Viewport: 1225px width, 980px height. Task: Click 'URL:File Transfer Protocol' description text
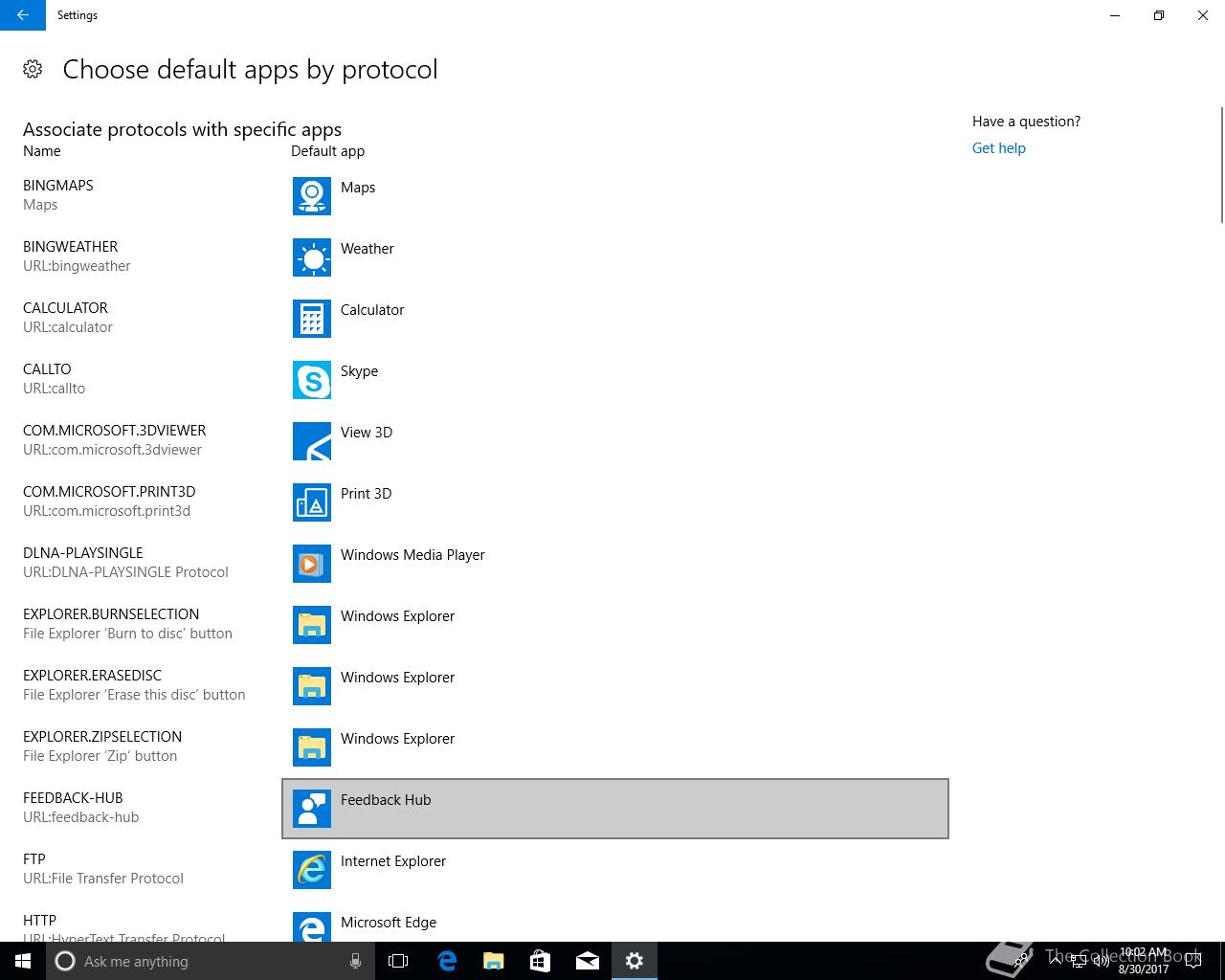103,879
